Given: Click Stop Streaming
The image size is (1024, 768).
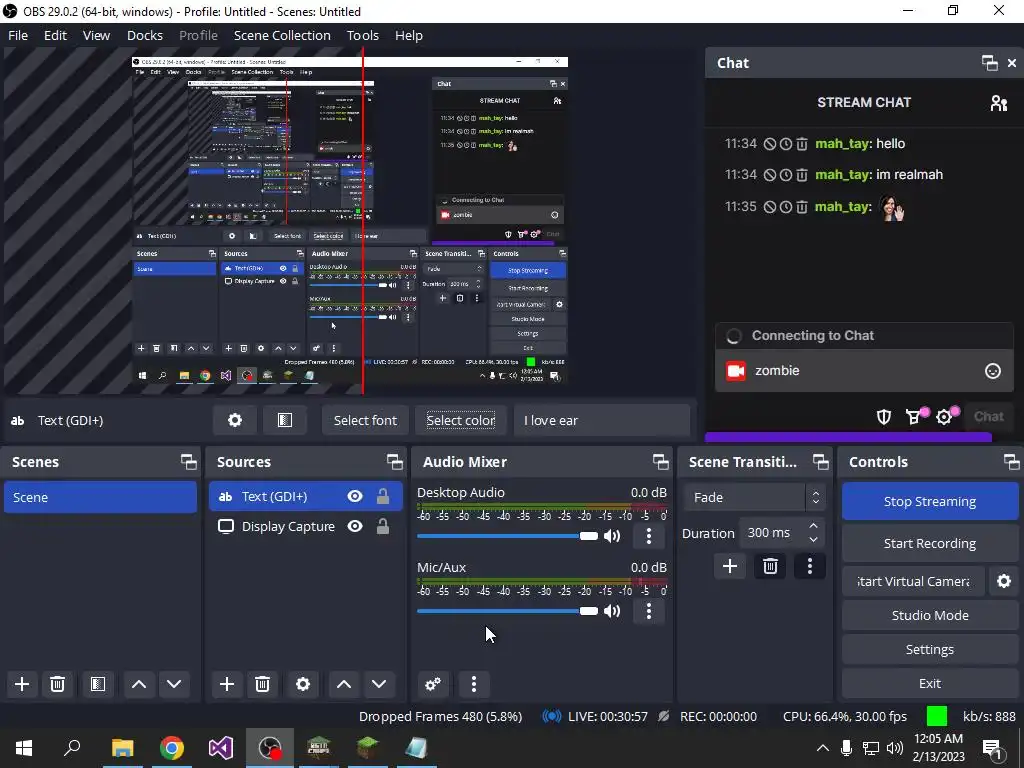Looking at the screenshot, I should coord(930,502).
